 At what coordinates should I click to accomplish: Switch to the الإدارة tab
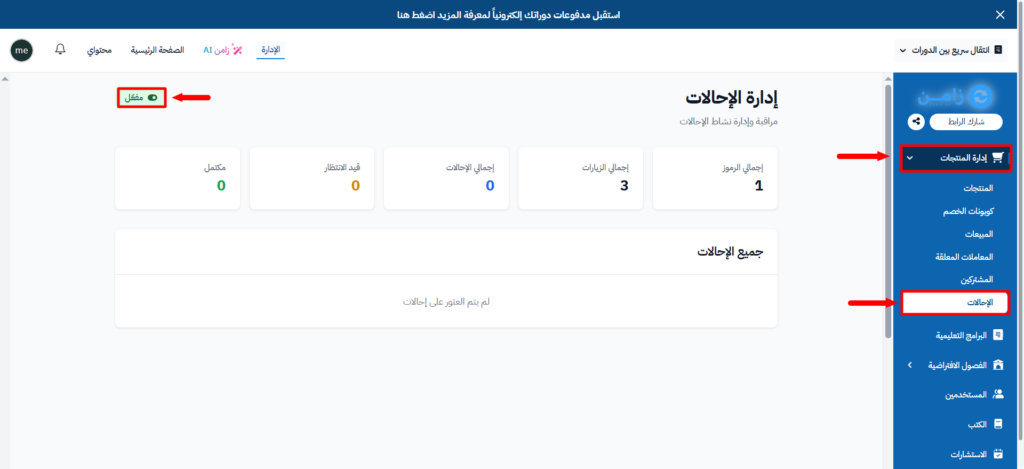coord(270,49)
